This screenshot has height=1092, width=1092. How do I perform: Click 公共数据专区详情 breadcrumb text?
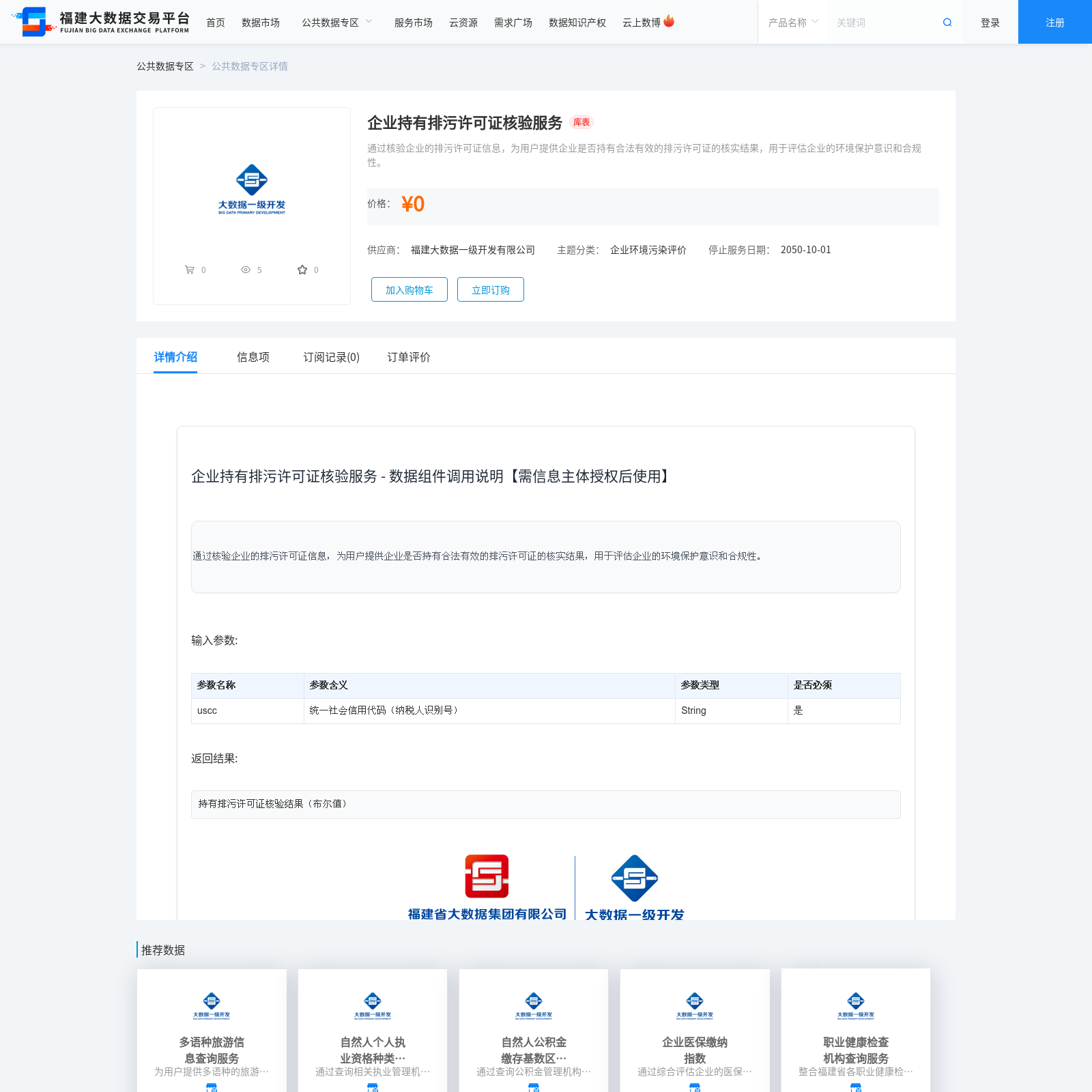point(250,66)
